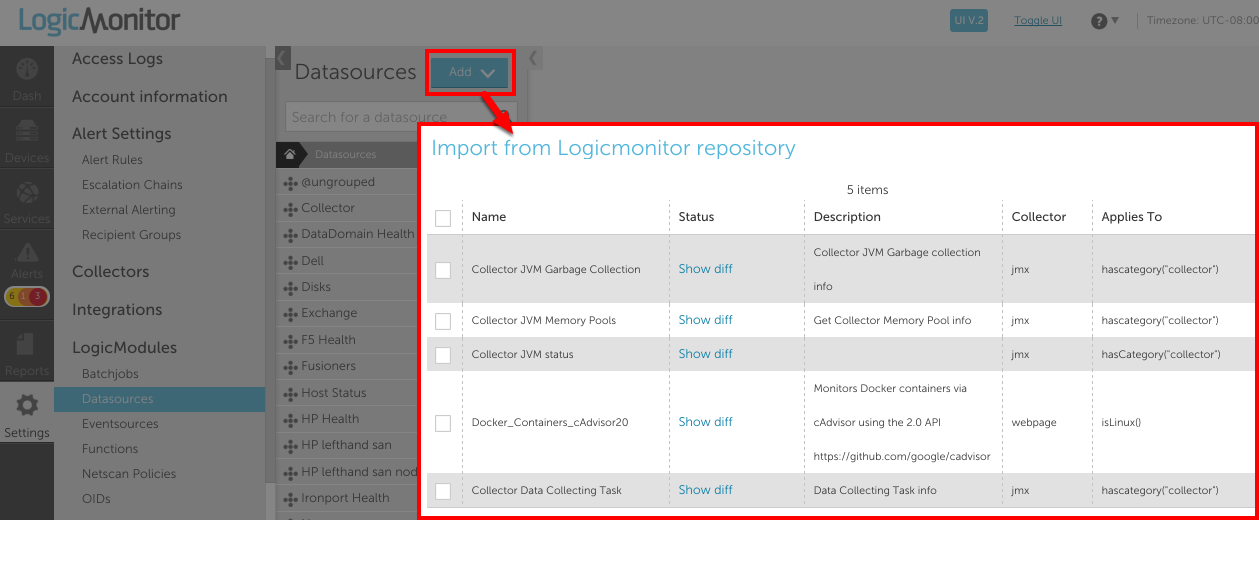The image size is (1259, 565).
Task: Open Recipient Groups settings
Action: tap(132, 235)
